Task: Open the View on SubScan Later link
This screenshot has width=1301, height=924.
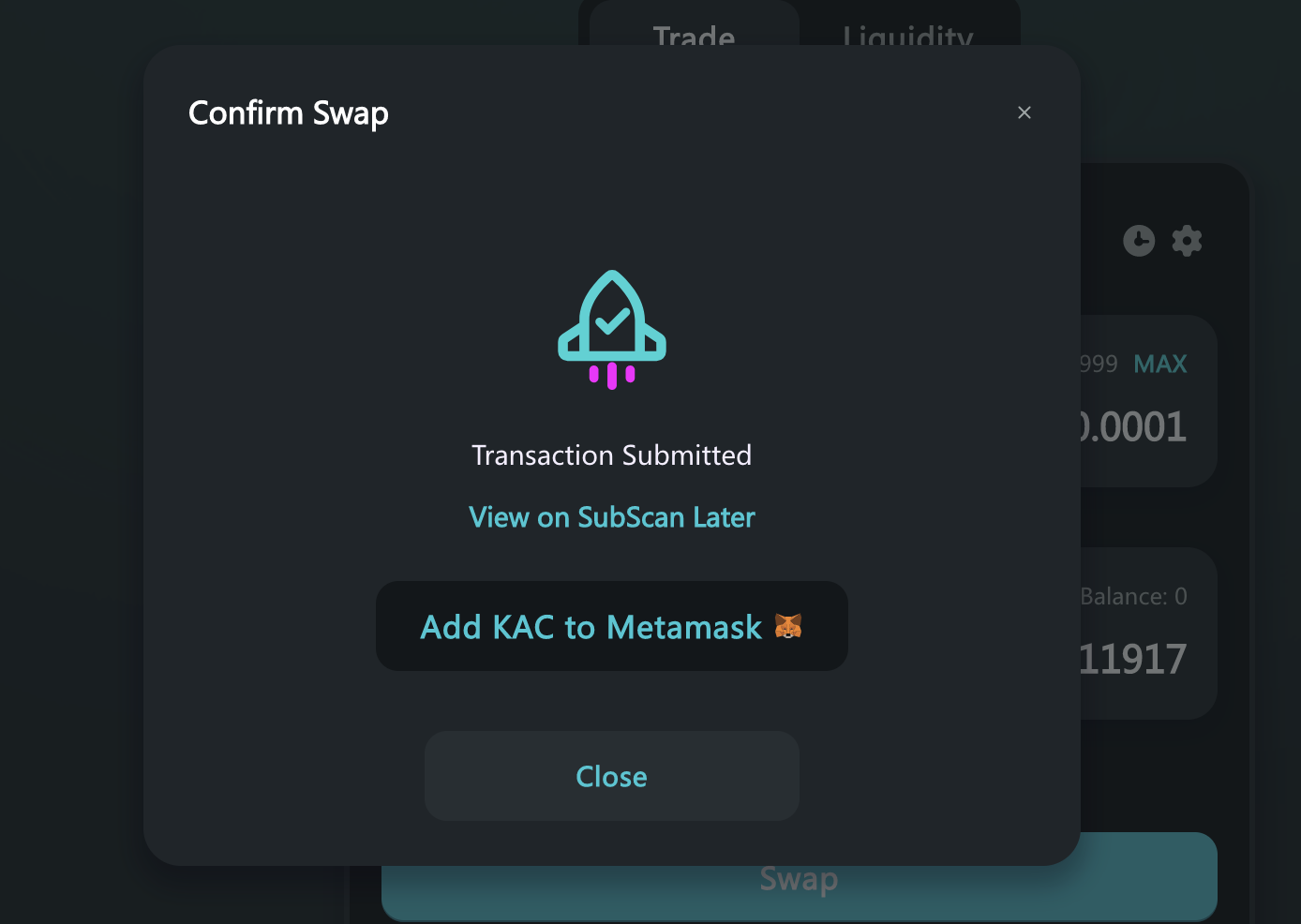Action: pos(612,517)
